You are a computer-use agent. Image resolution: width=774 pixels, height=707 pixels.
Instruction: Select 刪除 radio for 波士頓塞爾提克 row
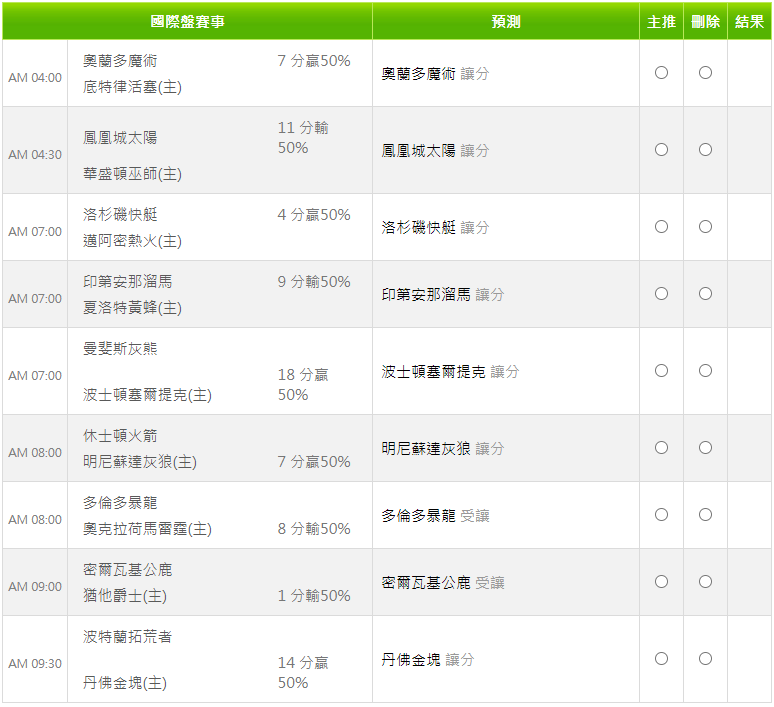tap(705, 371)
